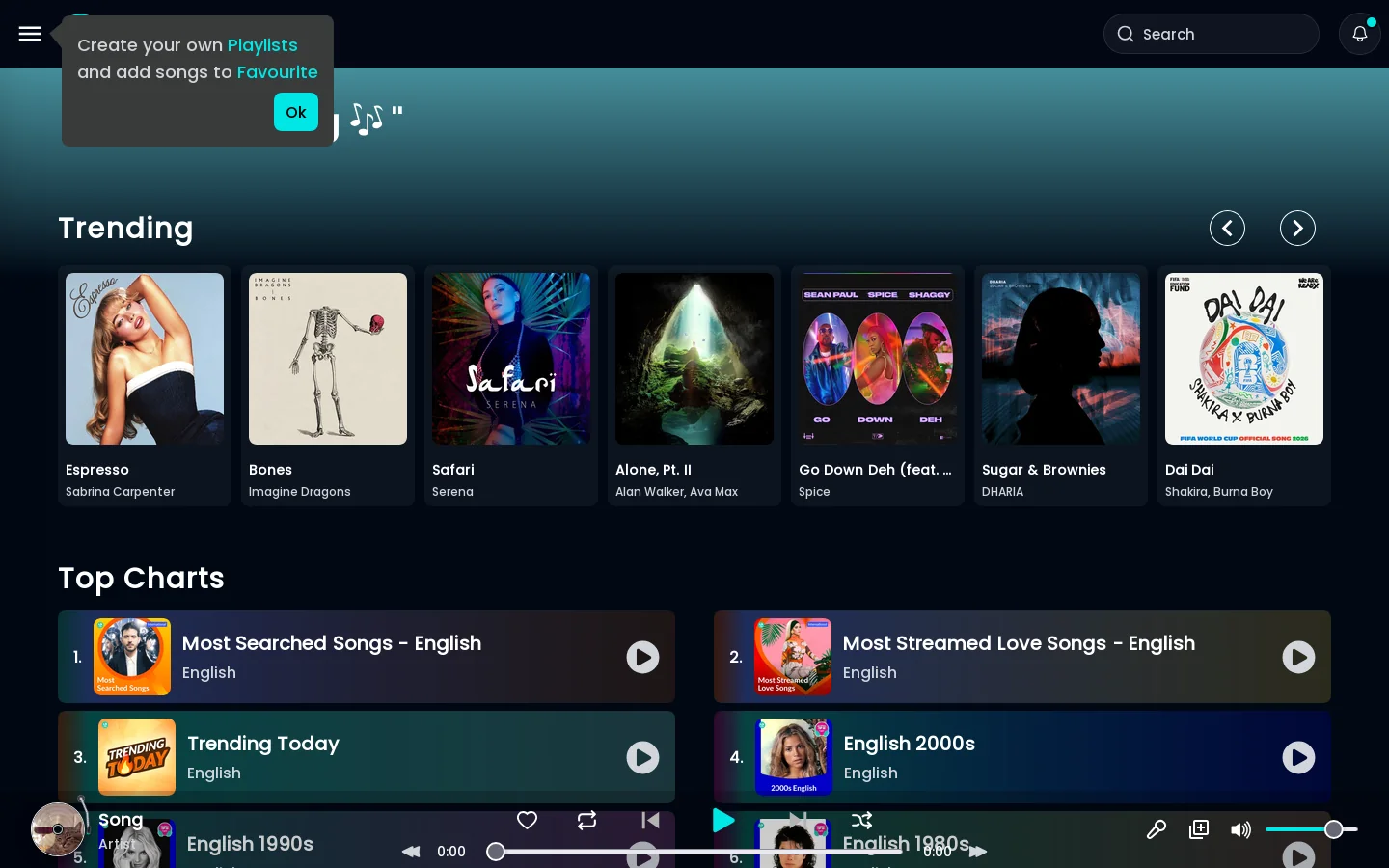Play the English 2000s chart

[1298, 757]
